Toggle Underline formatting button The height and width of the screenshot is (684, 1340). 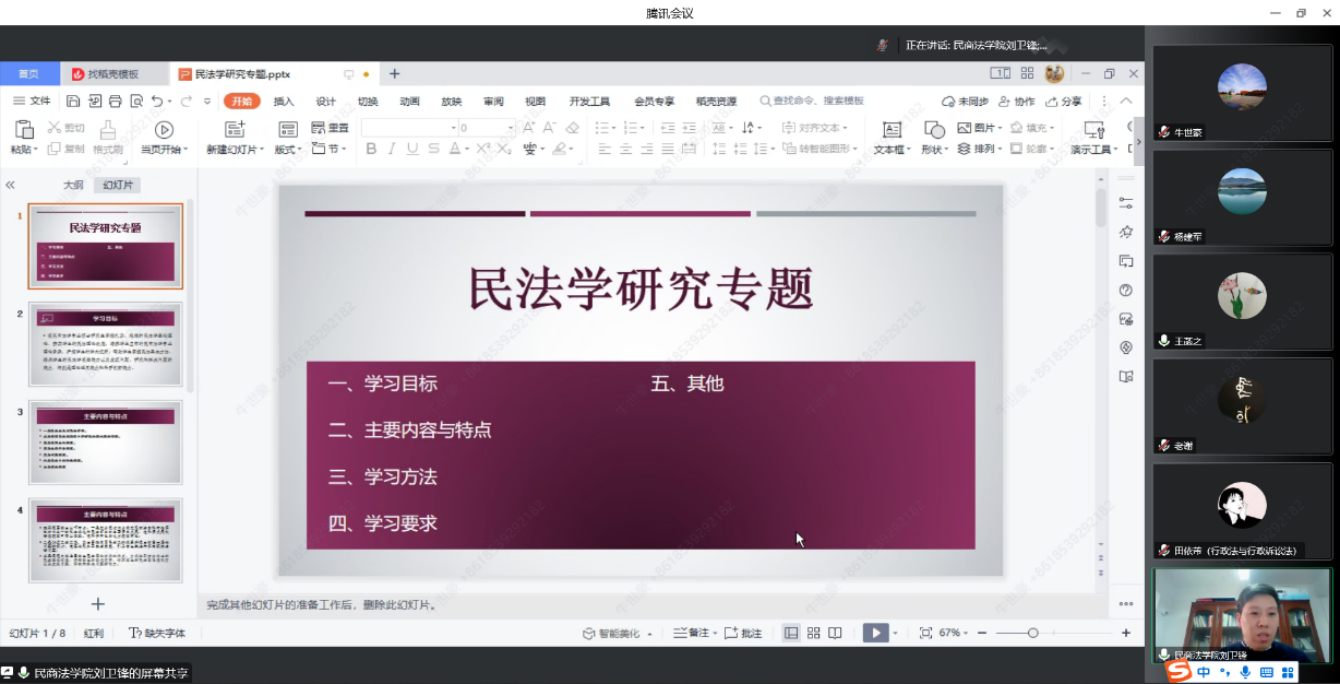(x=412, y=149)
